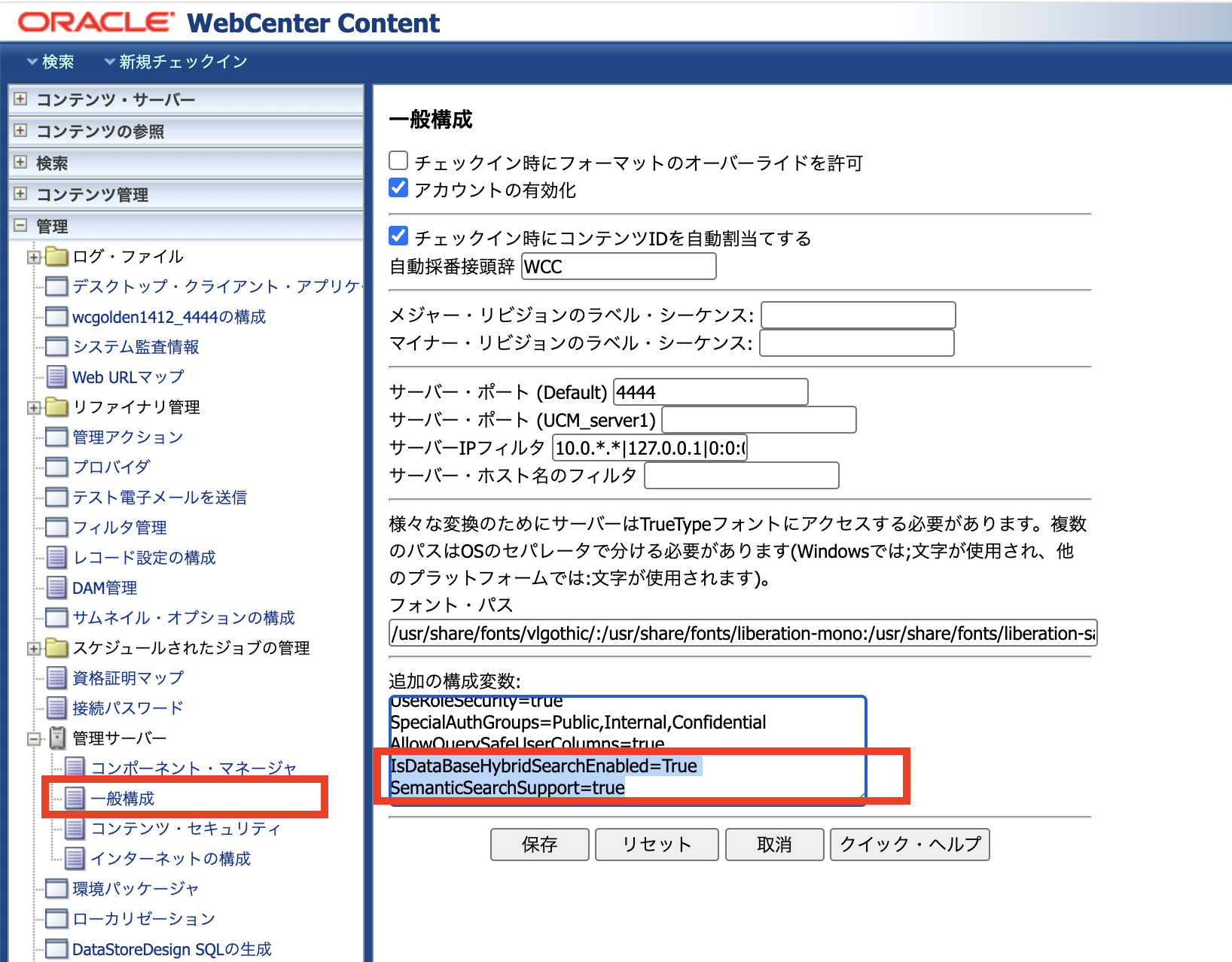Expand the コンテンツ管理 tray
Image resolution: width=1232 pixels, height=962 pixels.
(20, 193)
